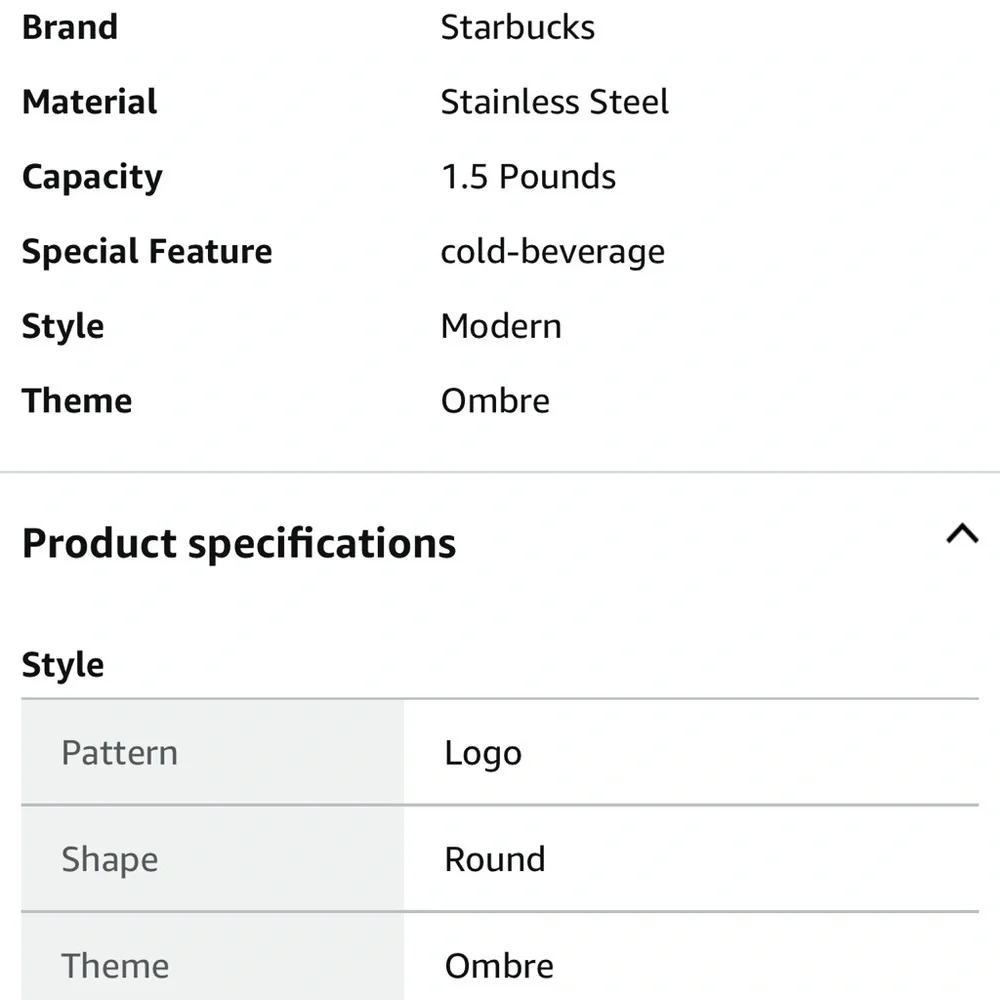This screenshot has height=1000, width=1000.
Task: Click the Logo pattern value
Action: pos(483,754)
